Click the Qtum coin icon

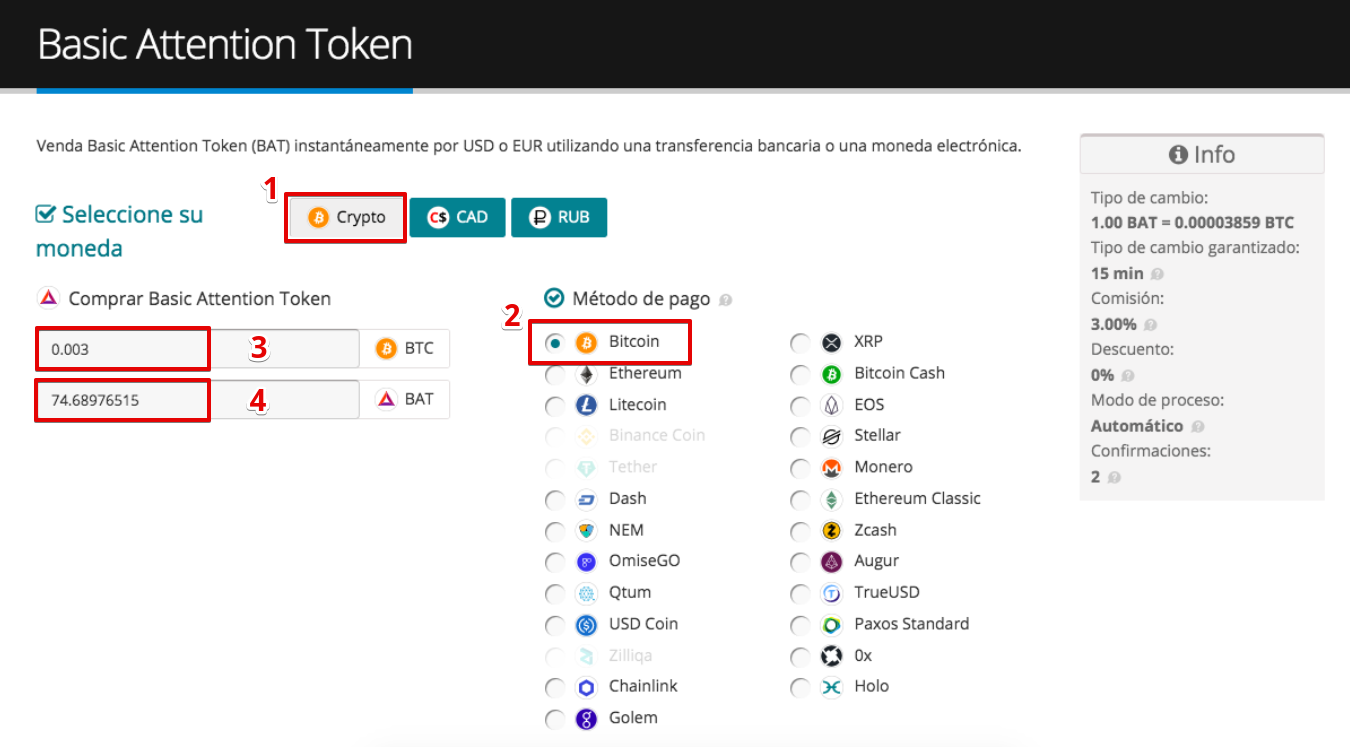[586, 593]
